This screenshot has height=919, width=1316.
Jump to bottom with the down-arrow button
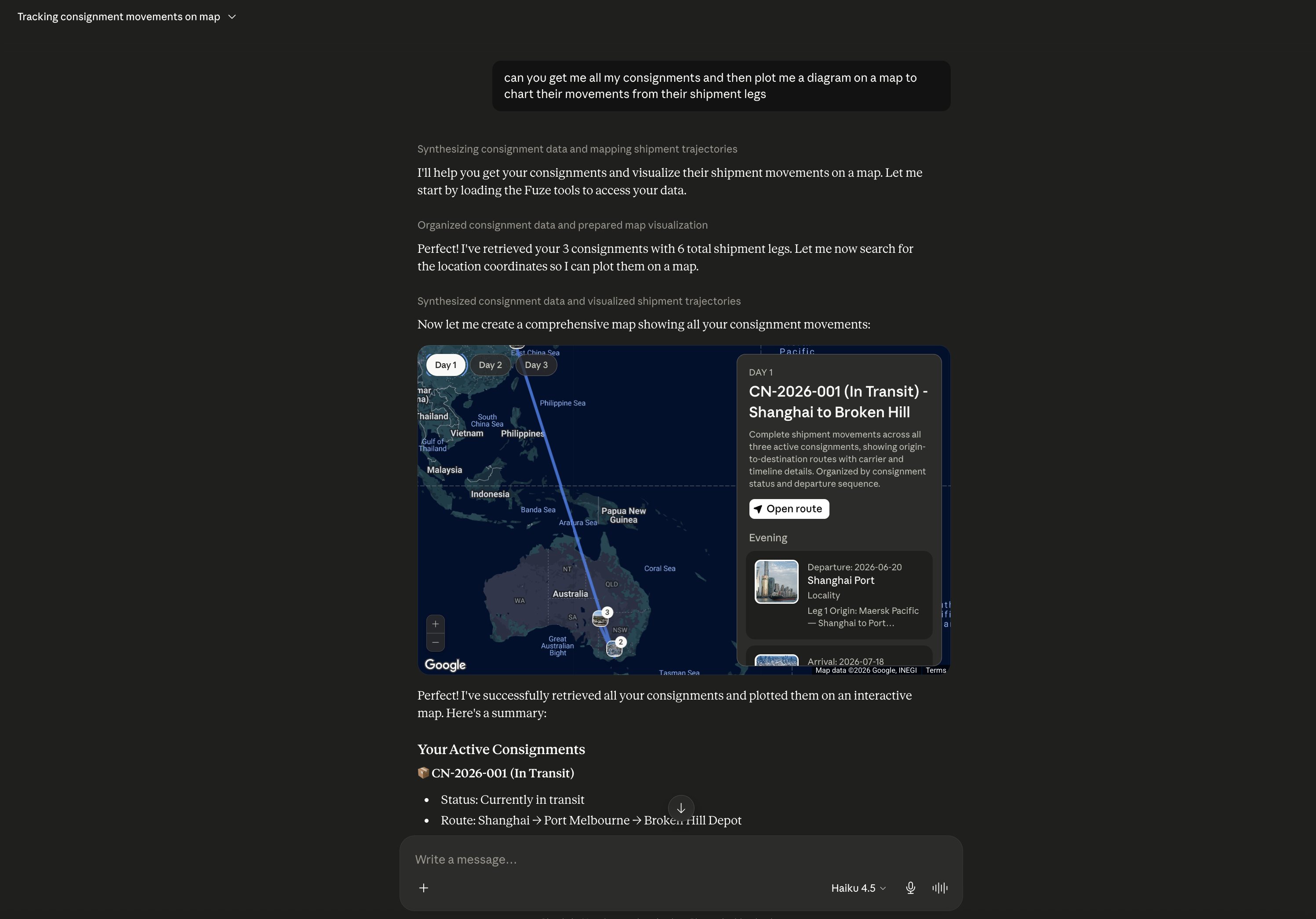[681, 808]
